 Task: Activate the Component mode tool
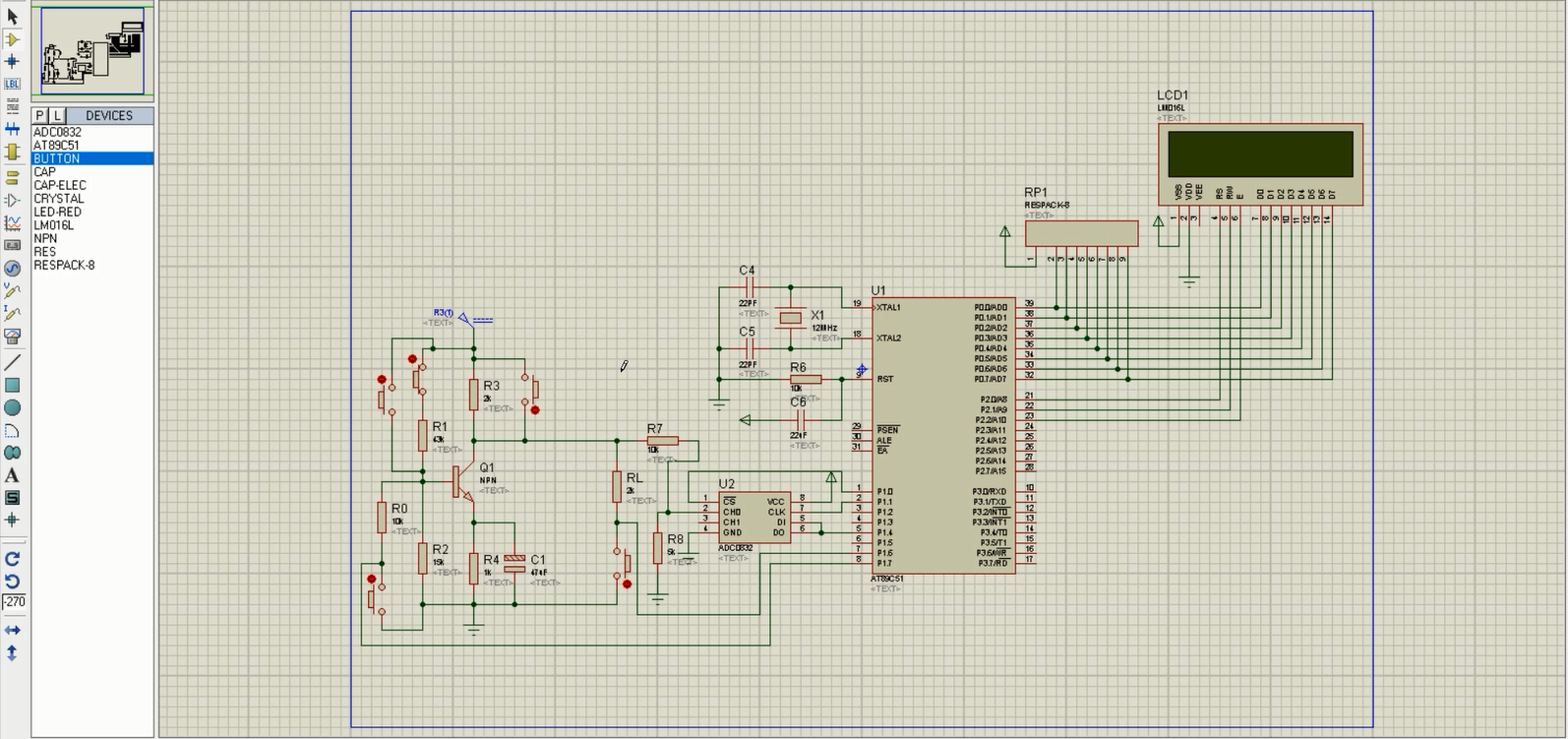13,39
